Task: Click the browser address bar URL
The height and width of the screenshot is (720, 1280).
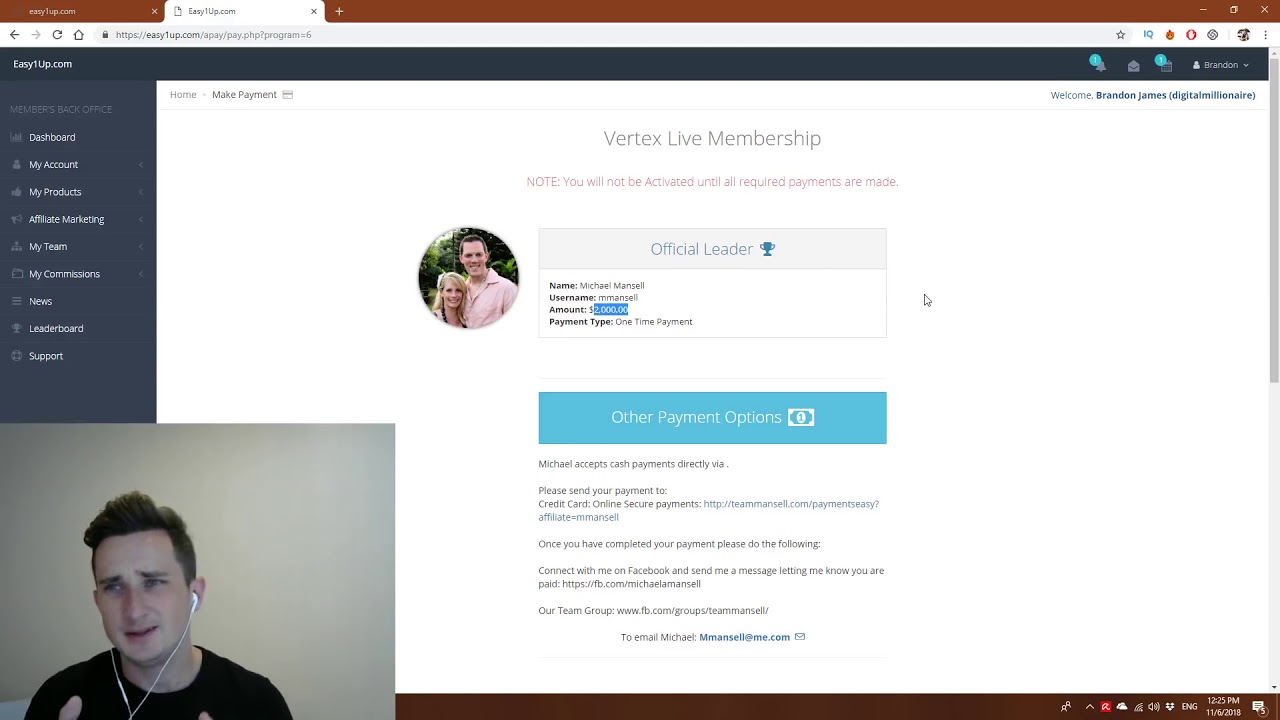Action: [x=213, y=35]
